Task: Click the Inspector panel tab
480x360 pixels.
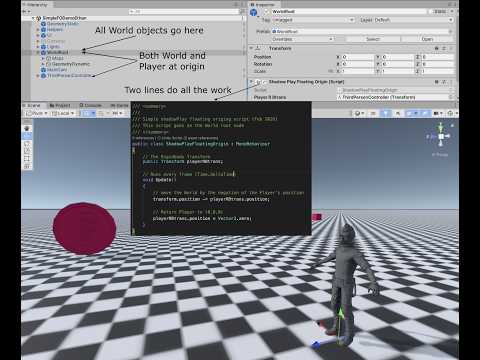Action: tap(263, 5)
